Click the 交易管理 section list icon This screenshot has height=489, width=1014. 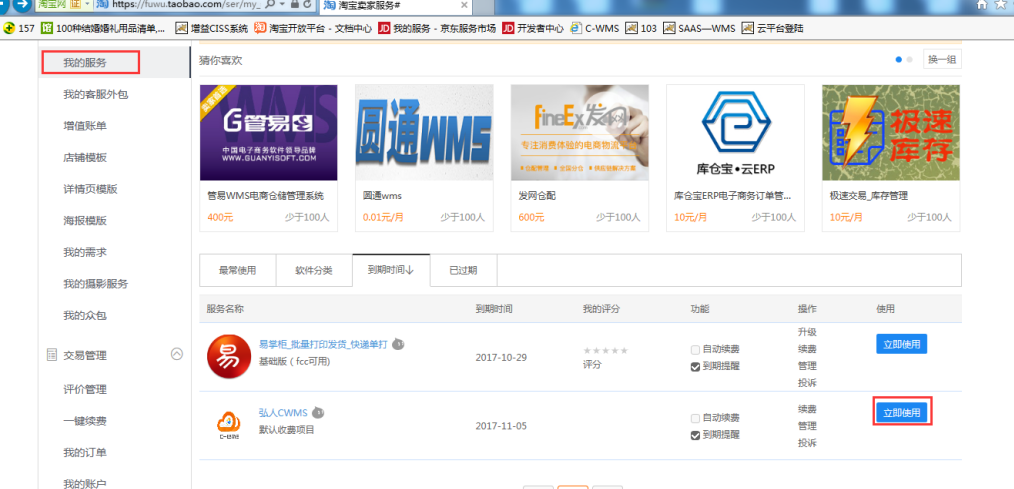(52, 354)
